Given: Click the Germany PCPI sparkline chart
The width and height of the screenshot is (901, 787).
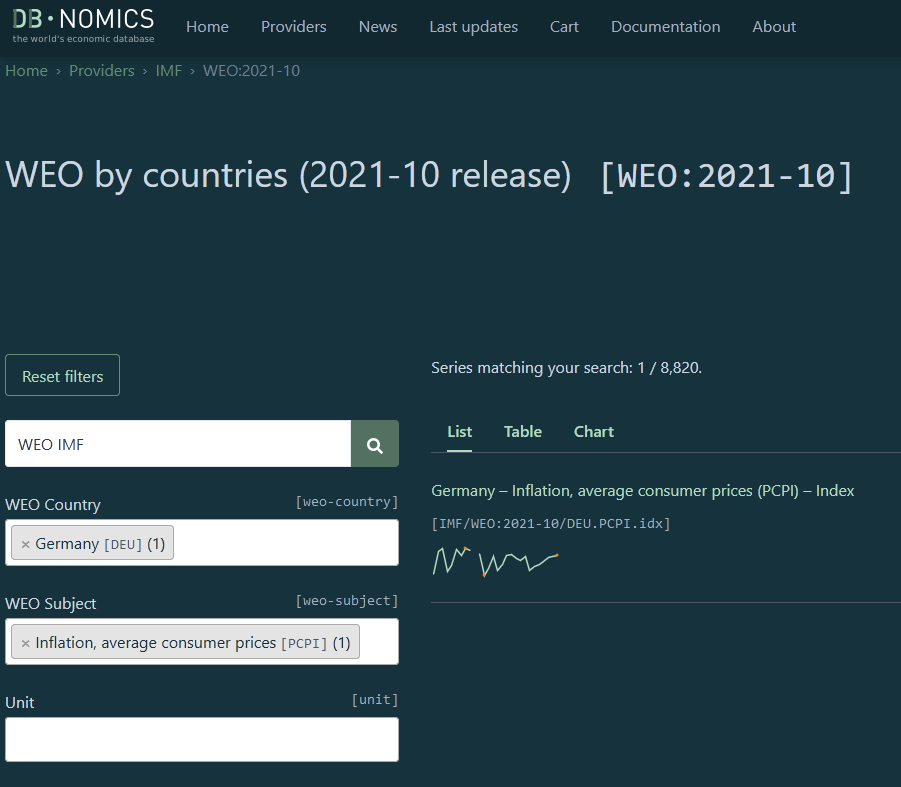Looking at the screenshot, I should coord(495,561).
